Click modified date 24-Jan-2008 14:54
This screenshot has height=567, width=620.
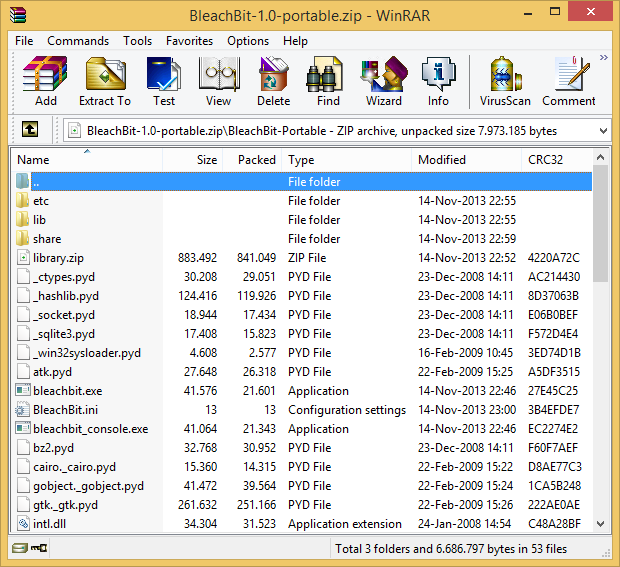tap(464, 524)
